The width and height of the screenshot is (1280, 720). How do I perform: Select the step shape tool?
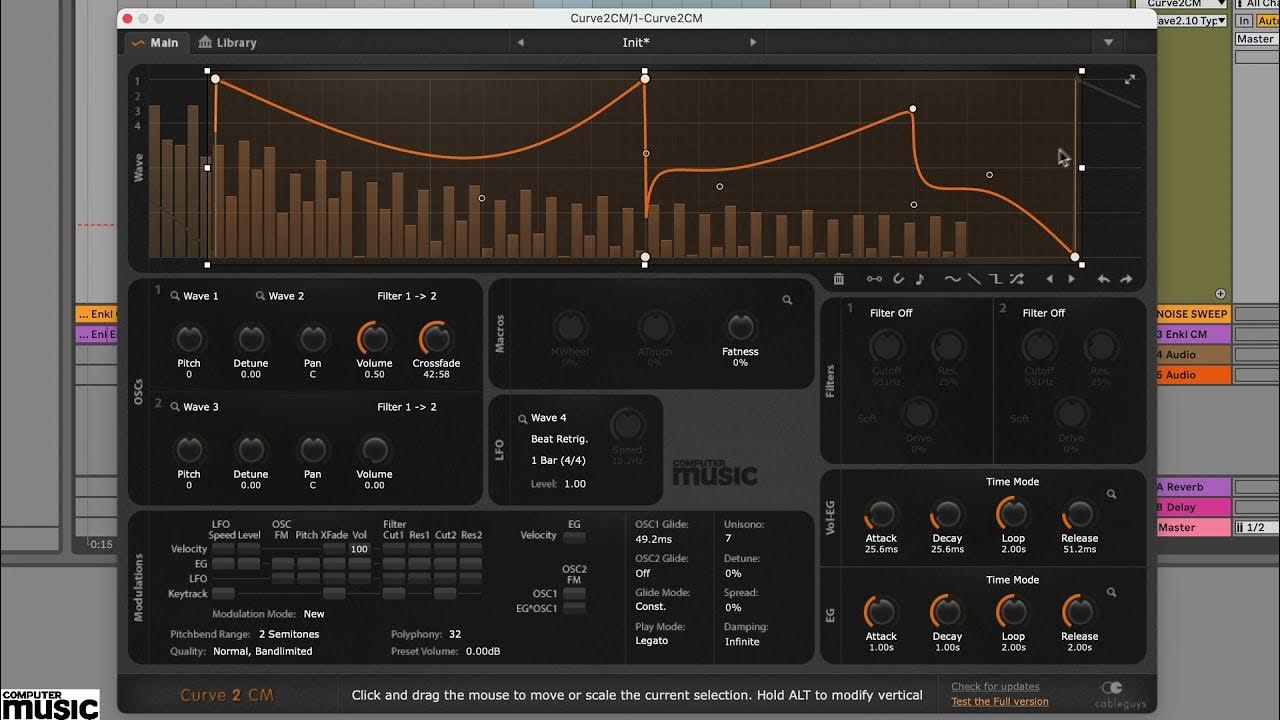tap(995, 279)
